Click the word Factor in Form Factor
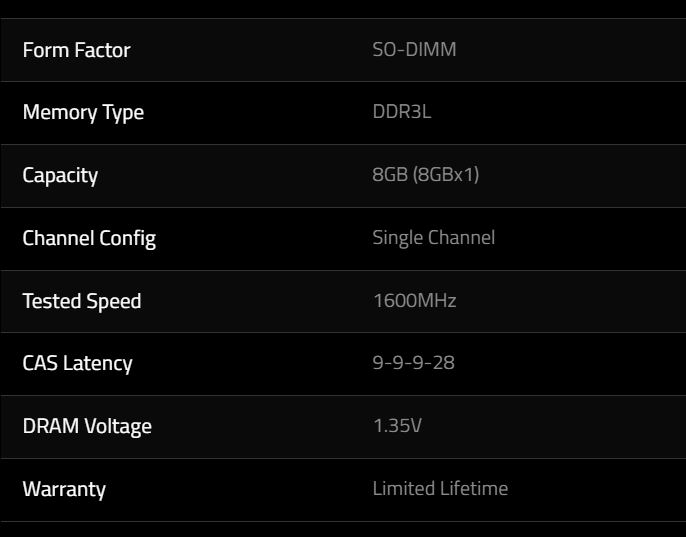Viewport: 686px width, 537px height. click(102, 50)
